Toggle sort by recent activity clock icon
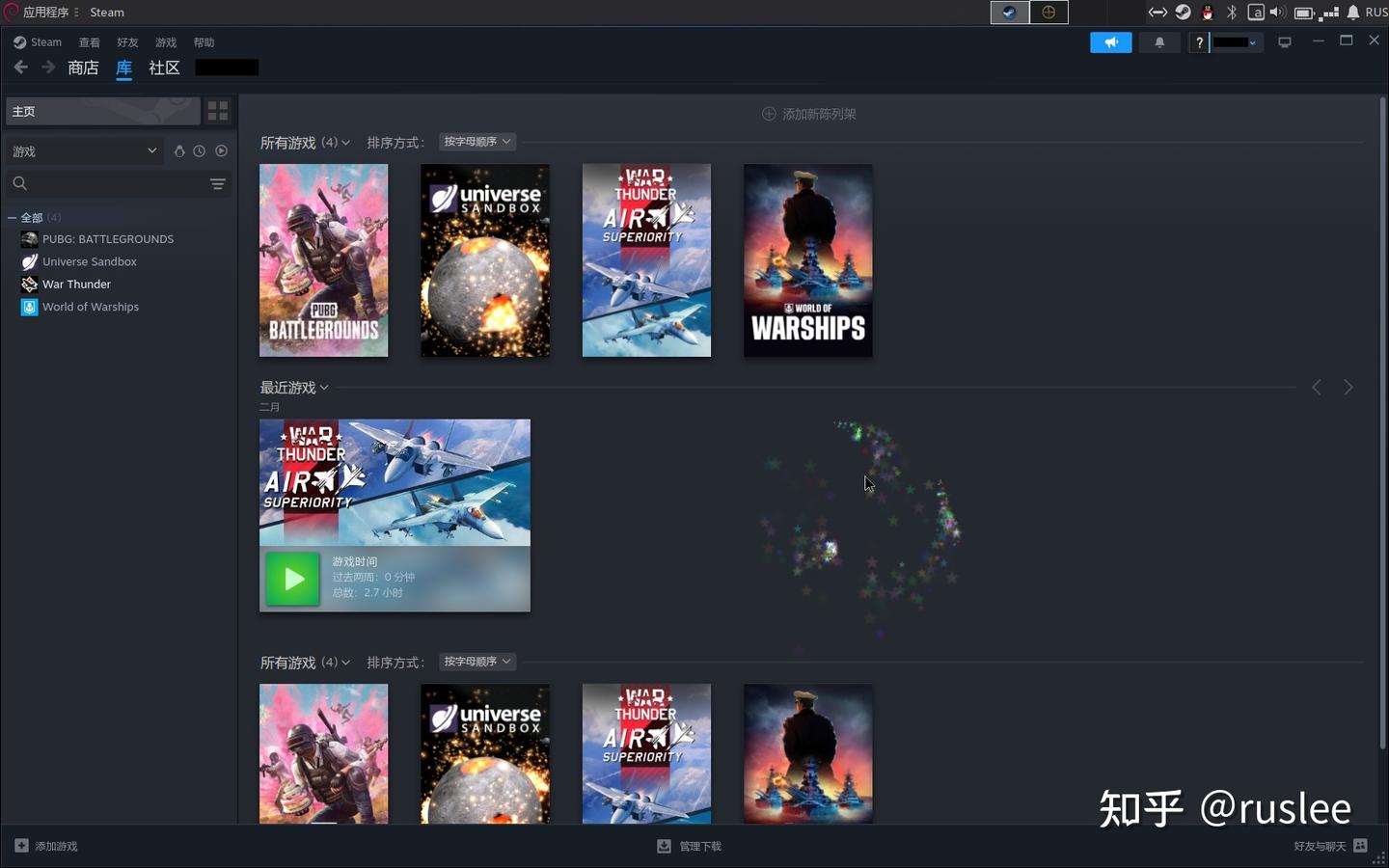1389x868 pixels. [x=199, y=151]
